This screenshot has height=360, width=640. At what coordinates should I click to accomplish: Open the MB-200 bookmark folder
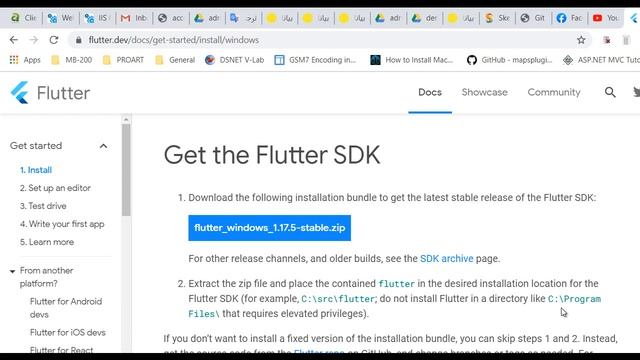click(71, 60)
